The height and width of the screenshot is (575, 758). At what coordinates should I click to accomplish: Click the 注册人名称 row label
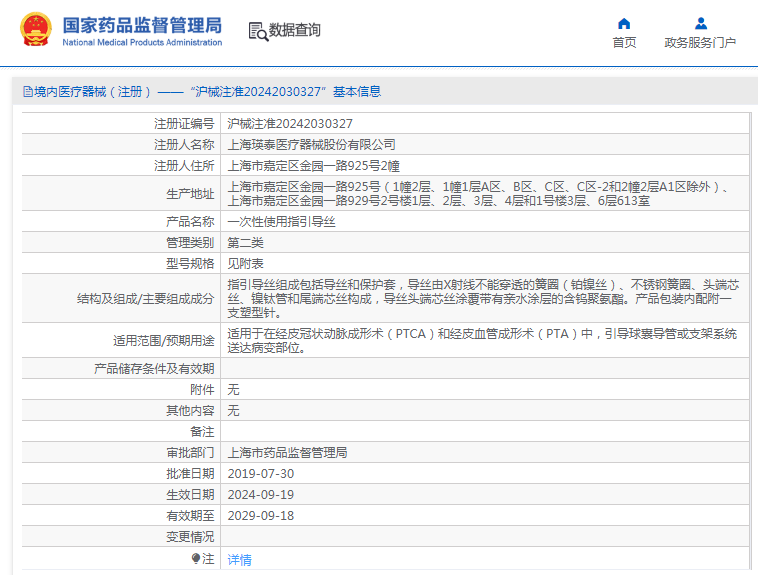click(x=184, y=145)
